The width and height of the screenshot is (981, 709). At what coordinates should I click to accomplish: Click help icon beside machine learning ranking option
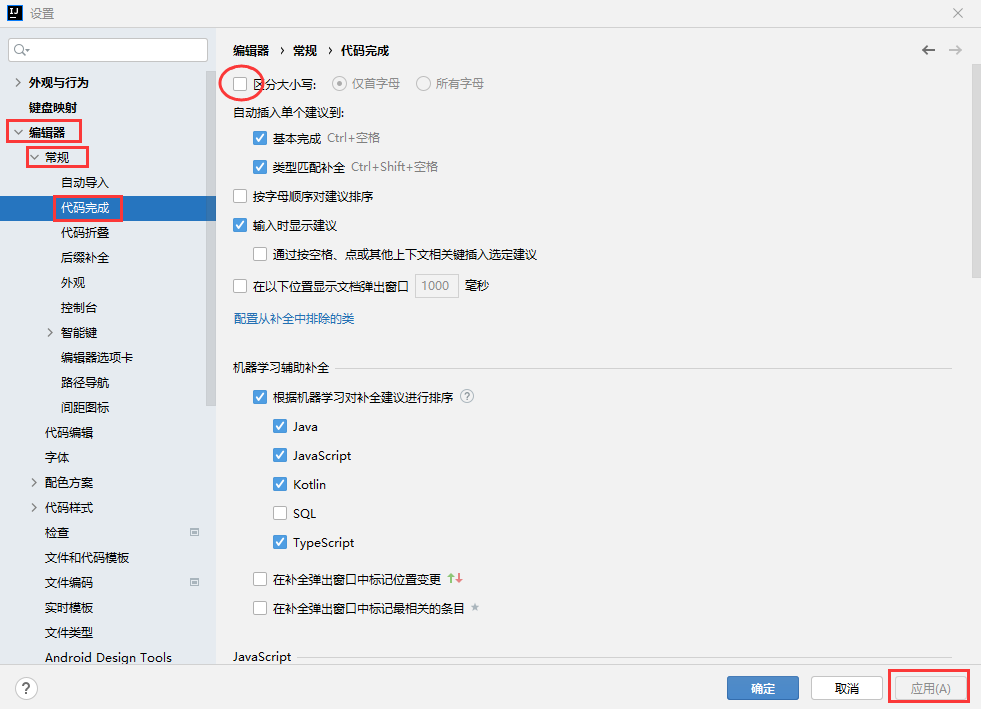pyautogui.click(x=467, y=397)
